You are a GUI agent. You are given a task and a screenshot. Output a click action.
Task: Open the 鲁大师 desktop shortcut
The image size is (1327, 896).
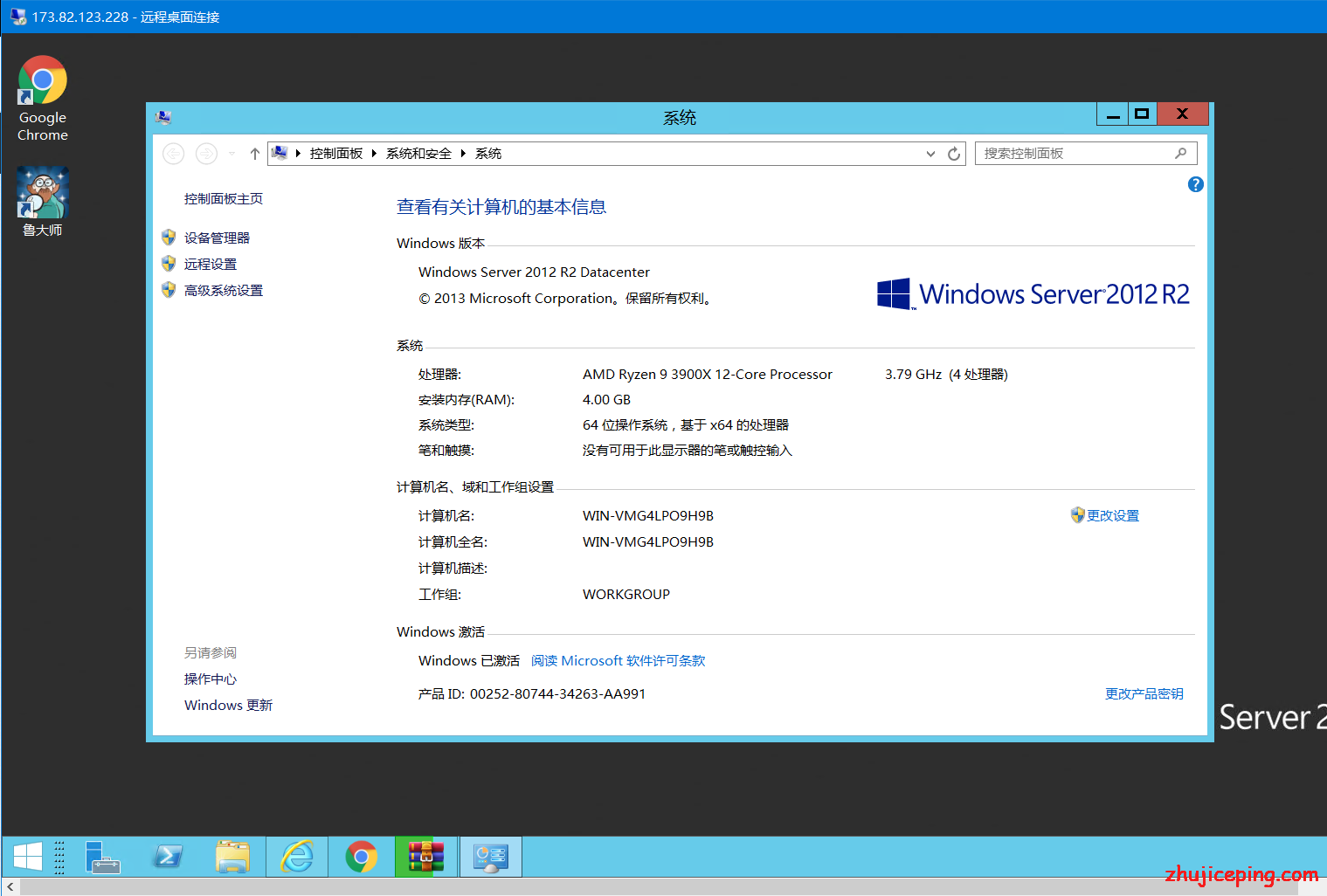coord(43,202)
